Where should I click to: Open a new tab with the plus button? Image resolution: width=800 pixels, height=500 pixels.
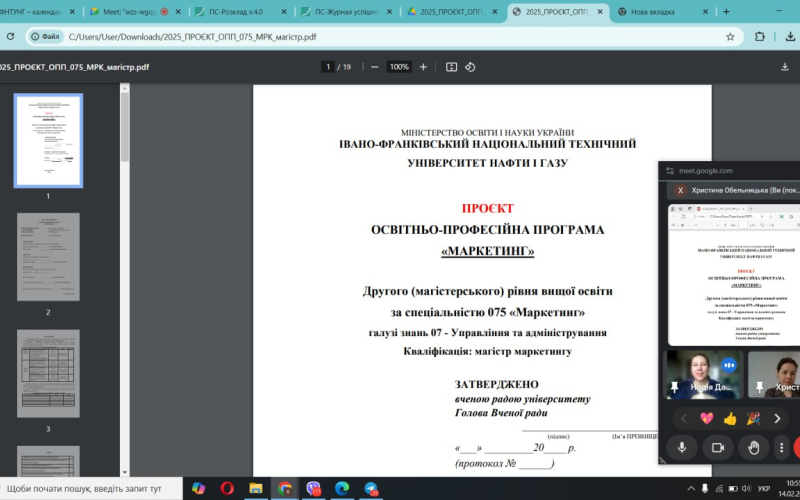click(x=726, y=12)
